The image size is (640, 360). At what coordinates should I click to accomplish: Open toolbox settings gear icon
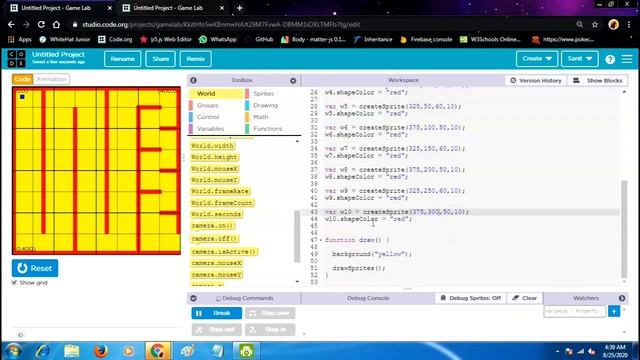[x=293, y=81]
